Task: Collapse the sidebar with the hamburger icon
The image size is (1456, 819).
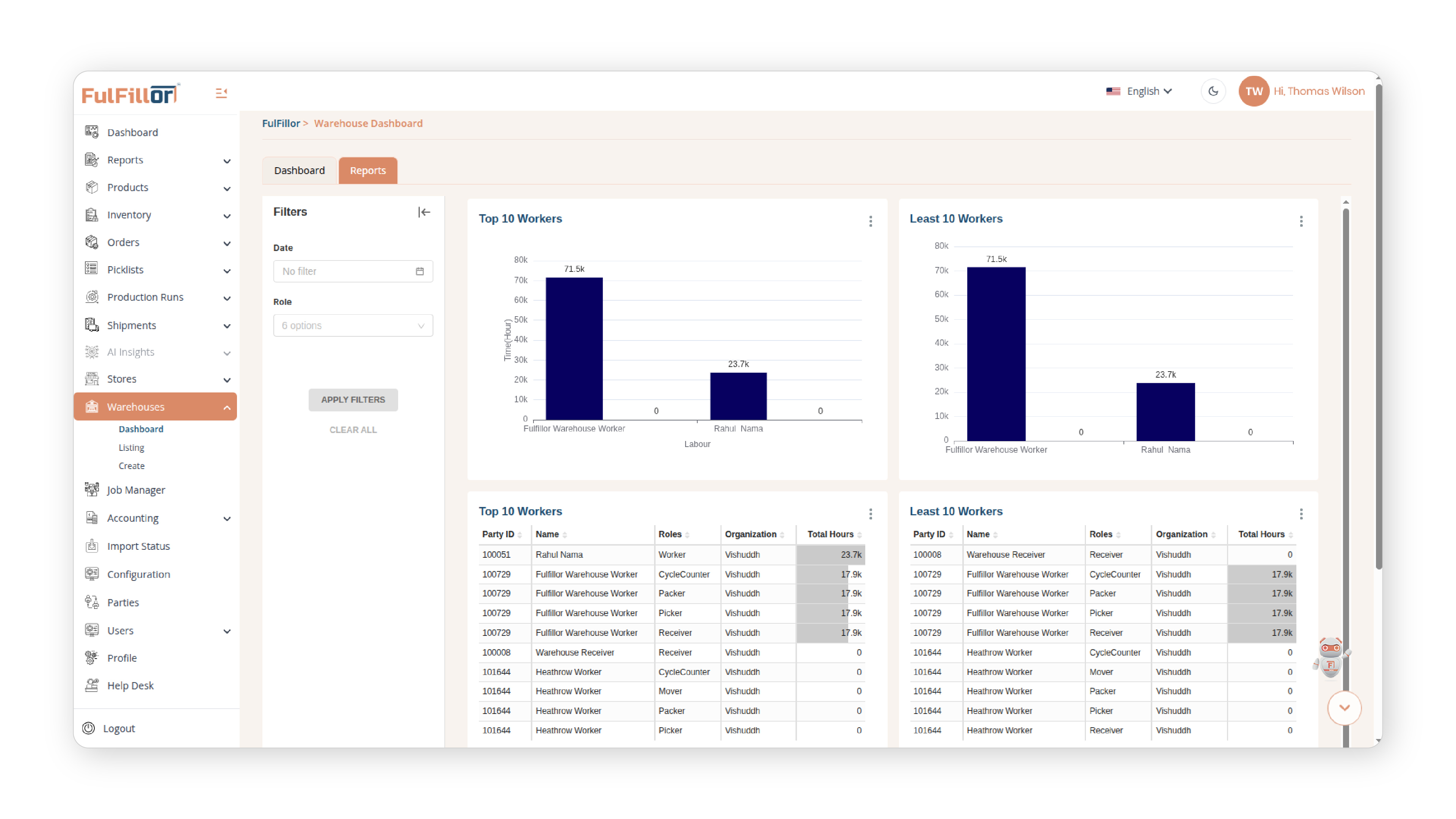Action: pos(221,93)
